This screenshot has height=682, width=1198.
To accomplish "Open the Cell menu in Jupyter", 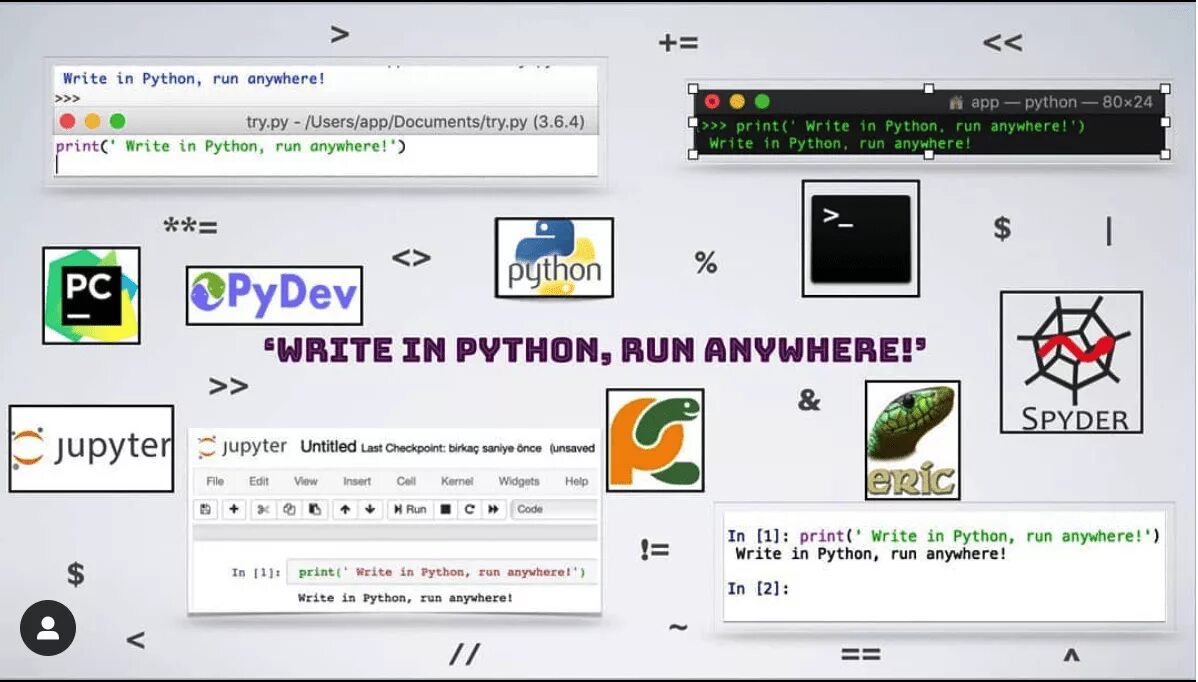I will 406,481.
